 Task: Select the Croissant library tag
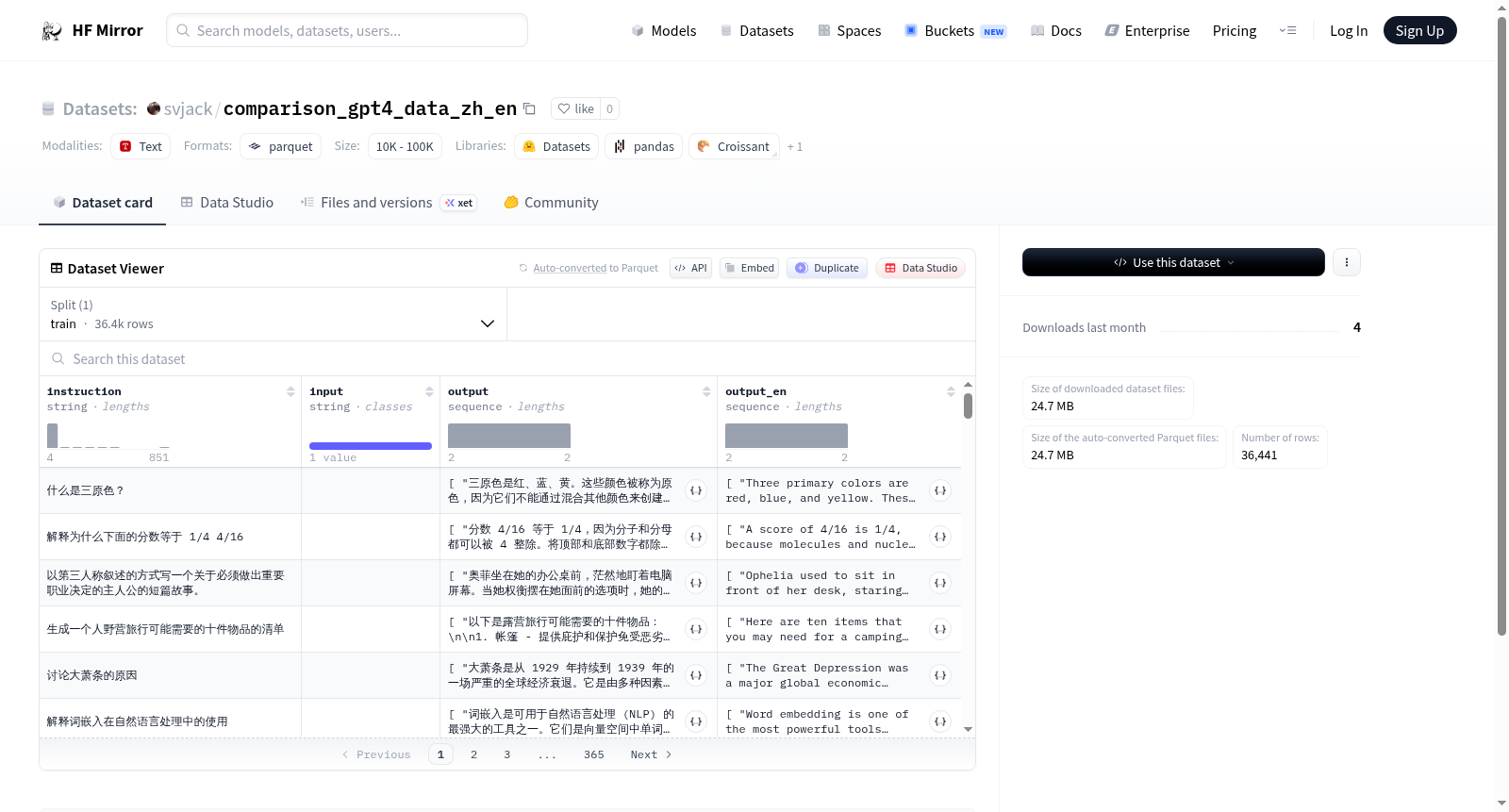click(x=734, y=146)
